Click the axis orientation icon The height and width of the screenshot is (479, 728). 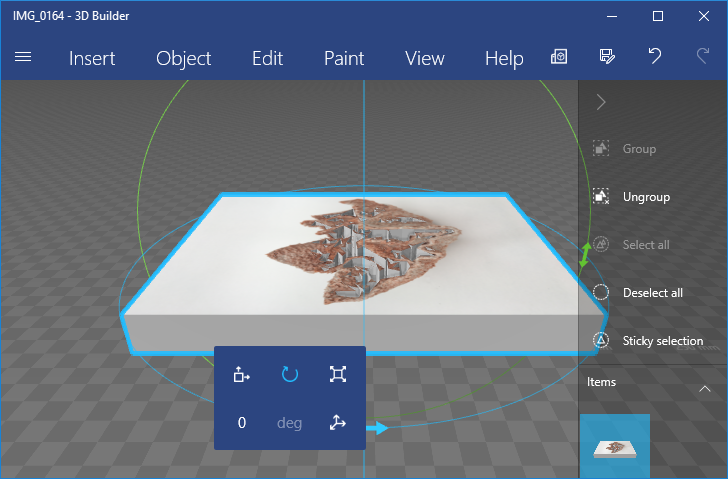coord(338,423)
